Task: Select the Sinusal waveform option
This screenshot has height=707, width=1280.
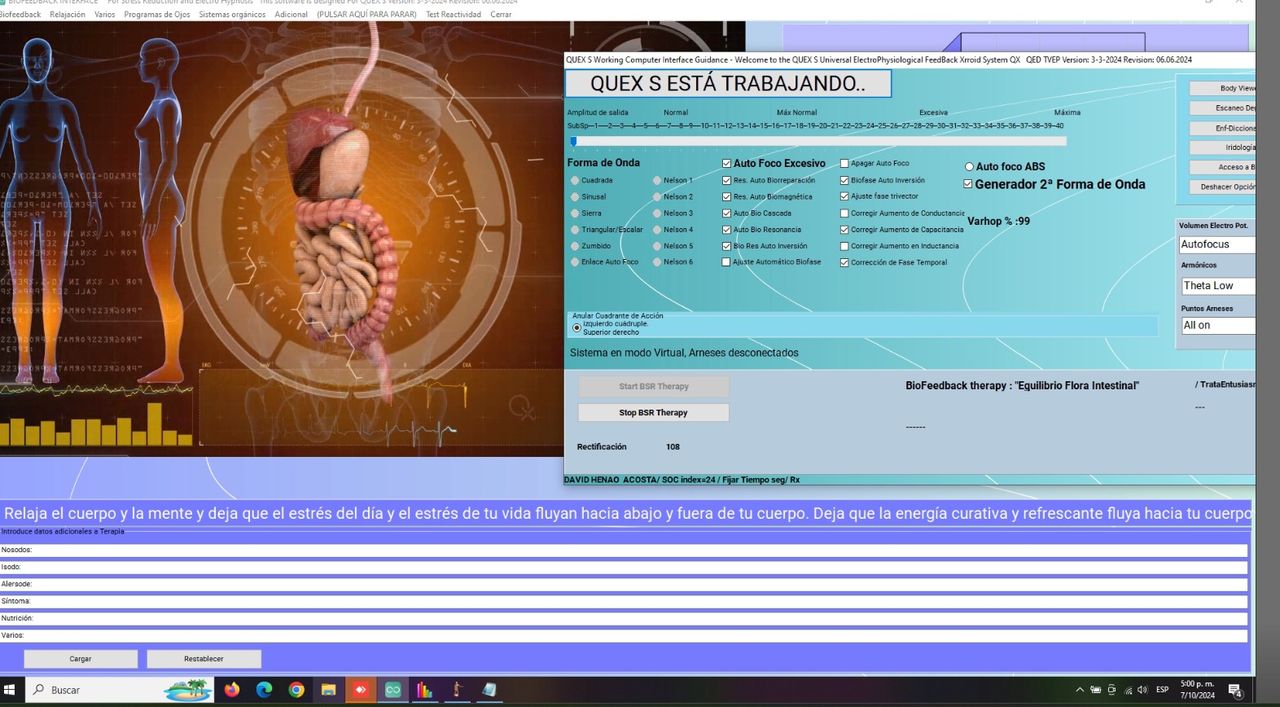Action: point(574,197)
